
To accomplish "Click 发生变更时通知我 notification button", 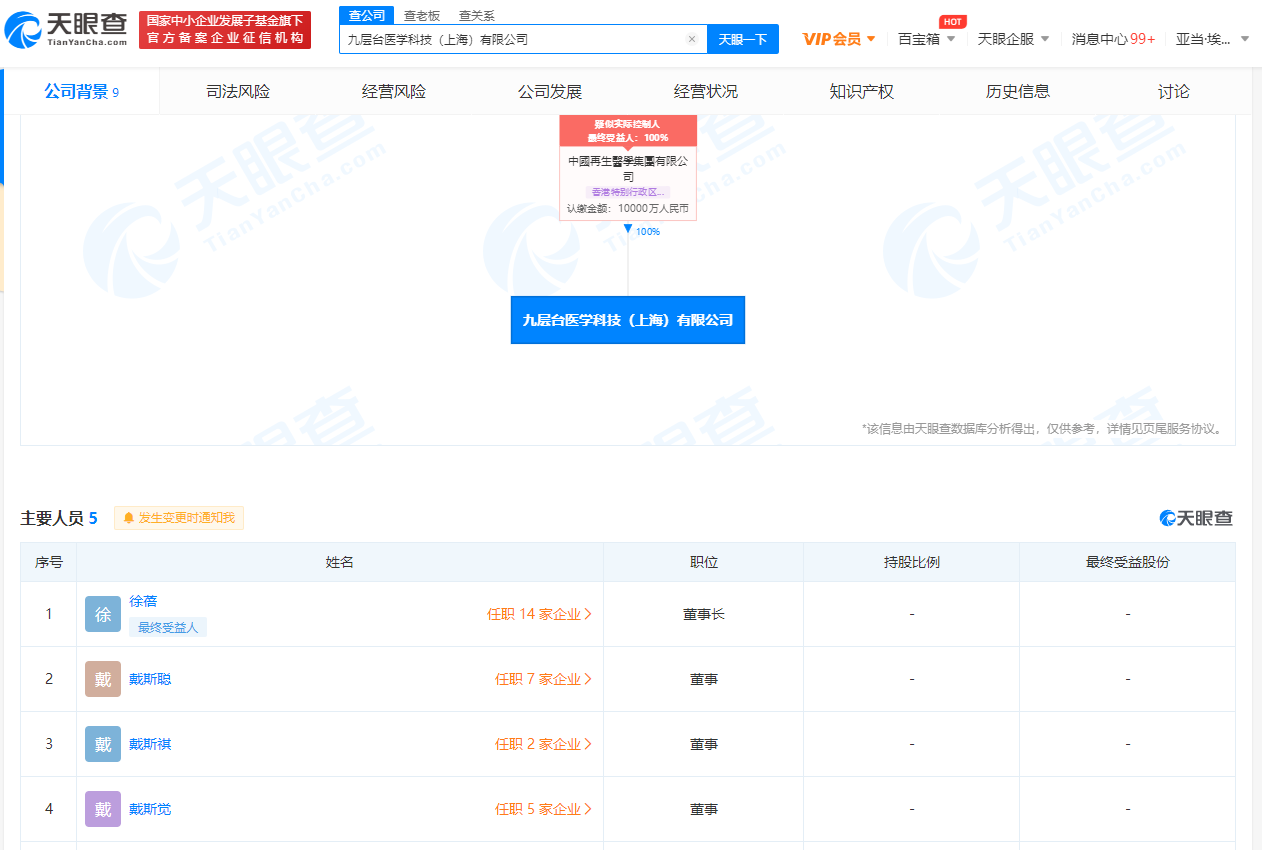I will click(179, 518).
